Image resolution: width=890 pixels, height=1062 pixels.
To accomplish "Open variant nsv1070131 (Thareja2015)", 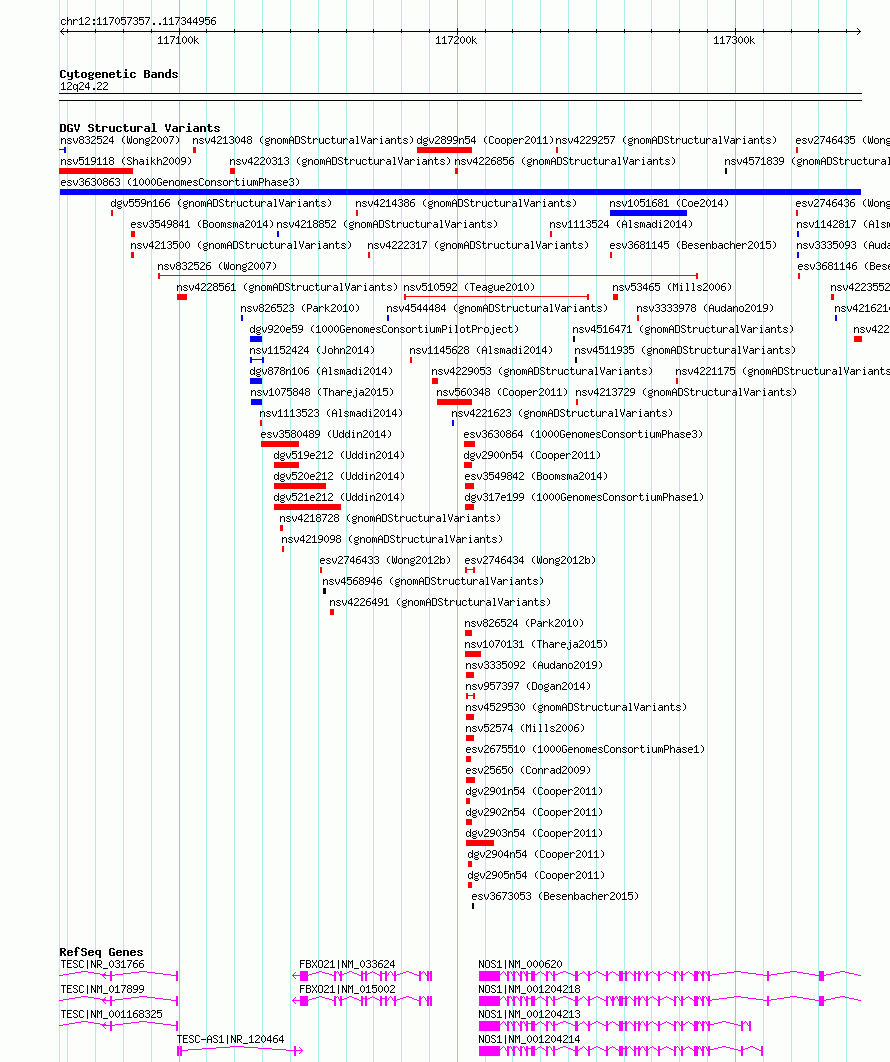I will [536, 644].
